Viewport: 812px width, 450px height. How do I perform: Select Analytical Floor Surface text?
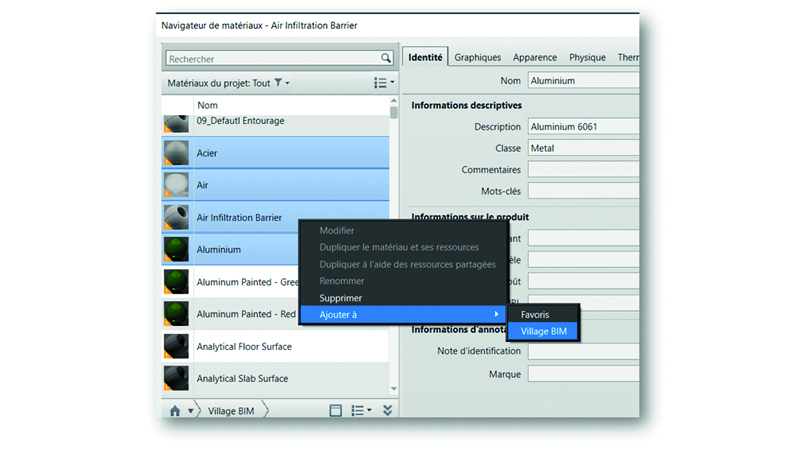click(244, 346)
